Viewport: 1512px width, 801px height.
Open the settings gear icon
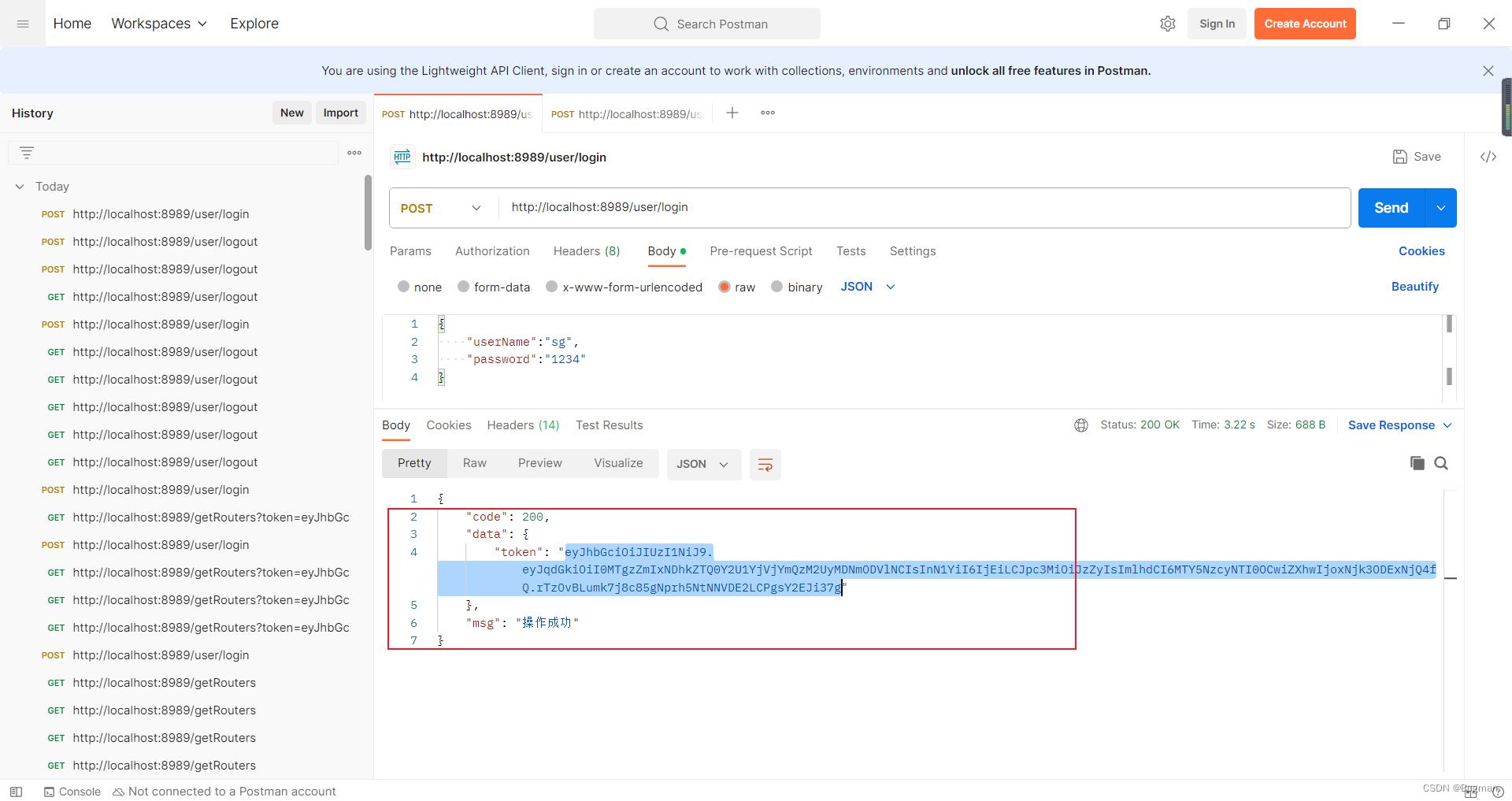[x=1168, y=24]
